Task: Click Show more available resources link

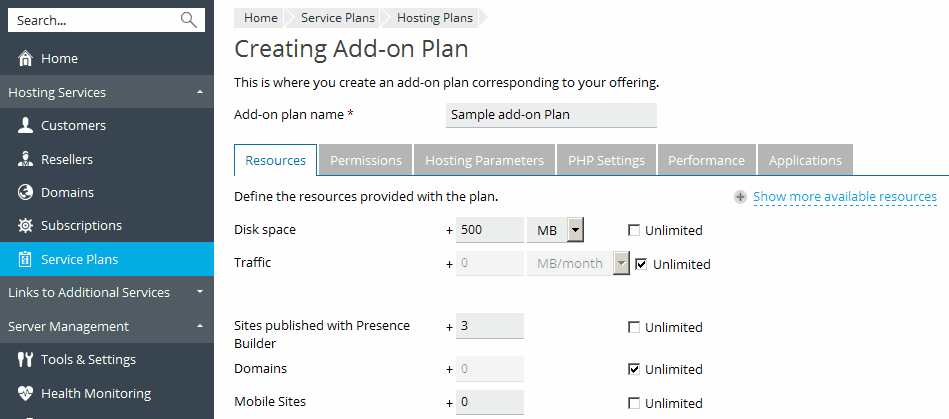Action: (844, 197)
